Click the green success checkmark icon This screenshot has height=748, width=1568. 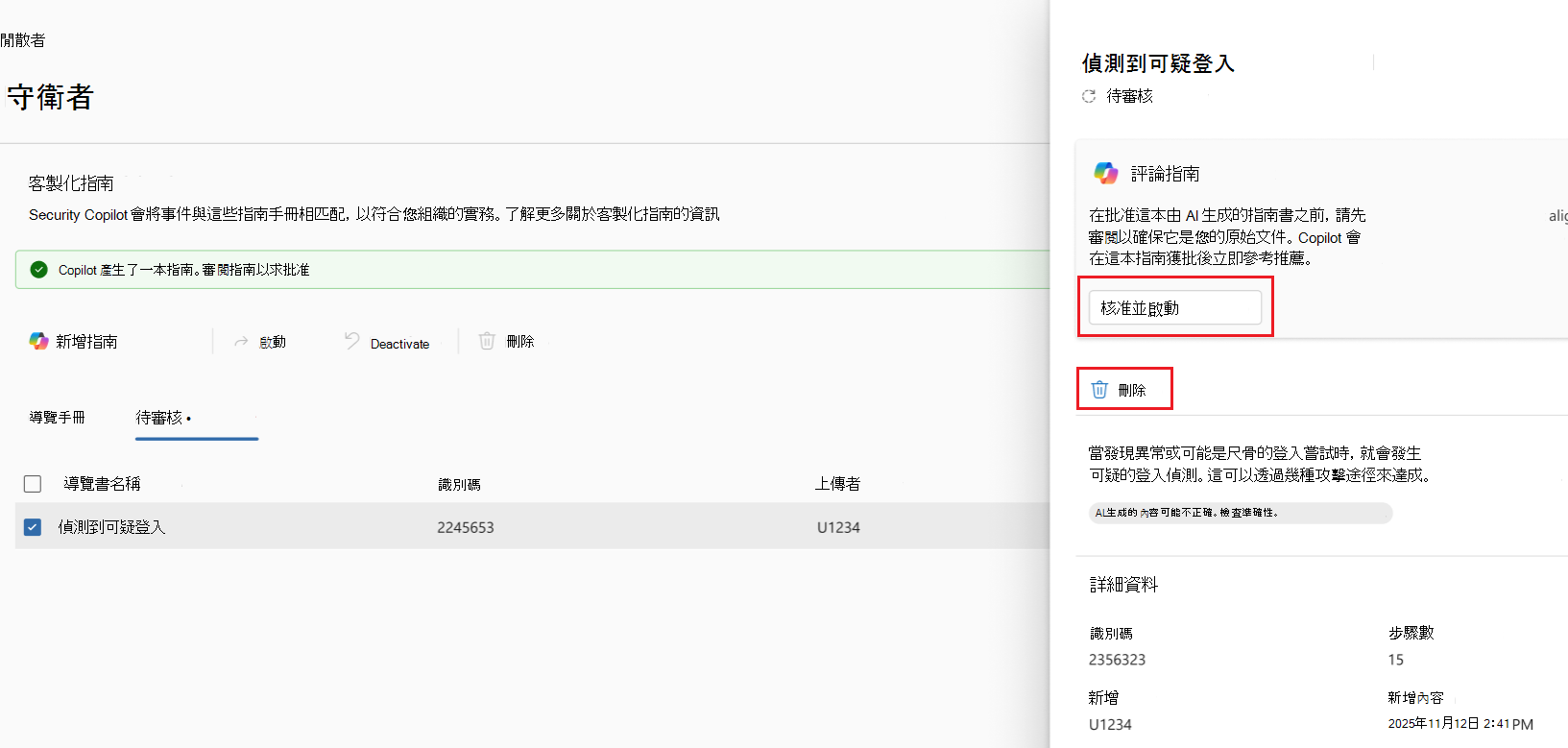tap(38, 270)
